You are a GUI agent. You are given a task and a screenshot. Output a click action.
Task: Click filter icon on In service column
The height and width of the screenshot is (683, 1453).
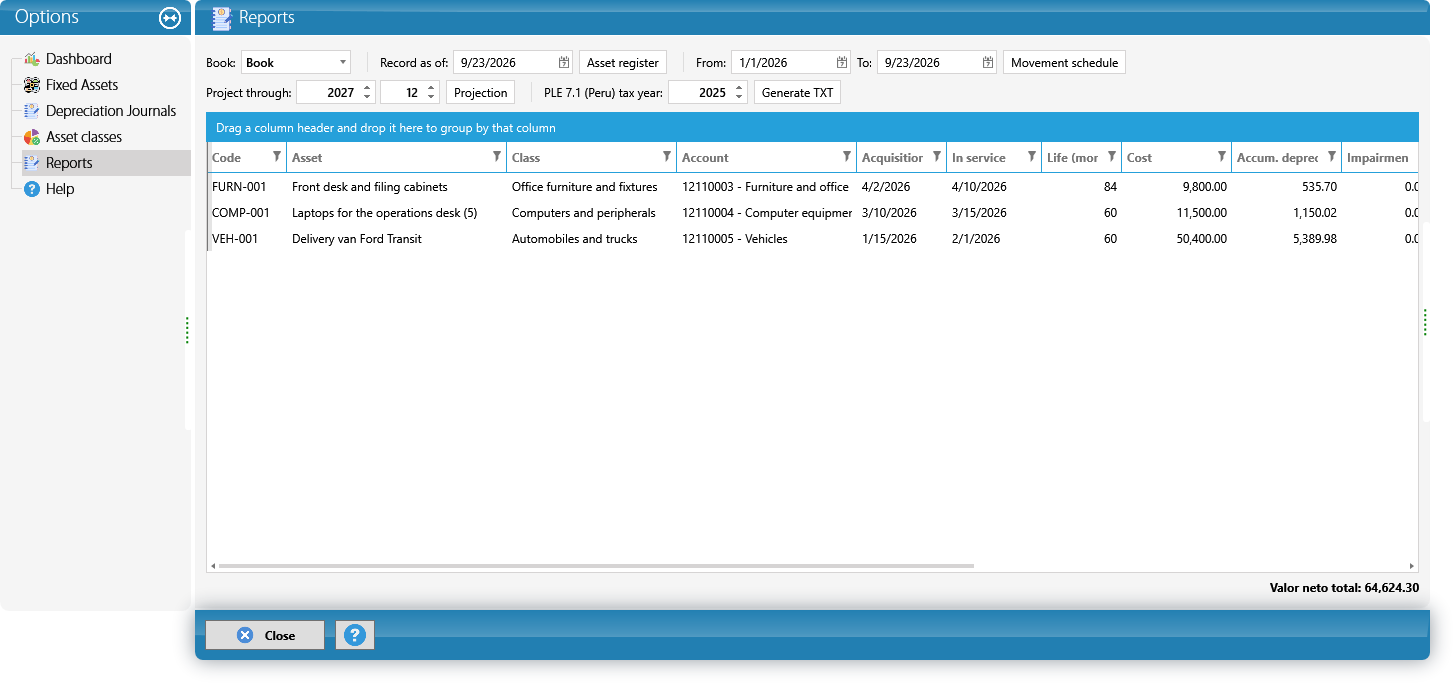[x=1032, y=157]
